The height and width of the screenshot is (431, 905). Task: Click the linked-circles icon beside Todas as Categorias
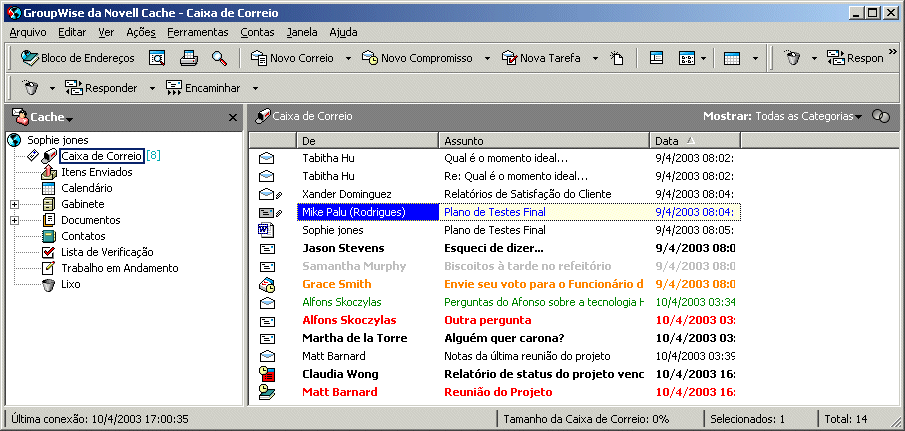click(880, 117)
